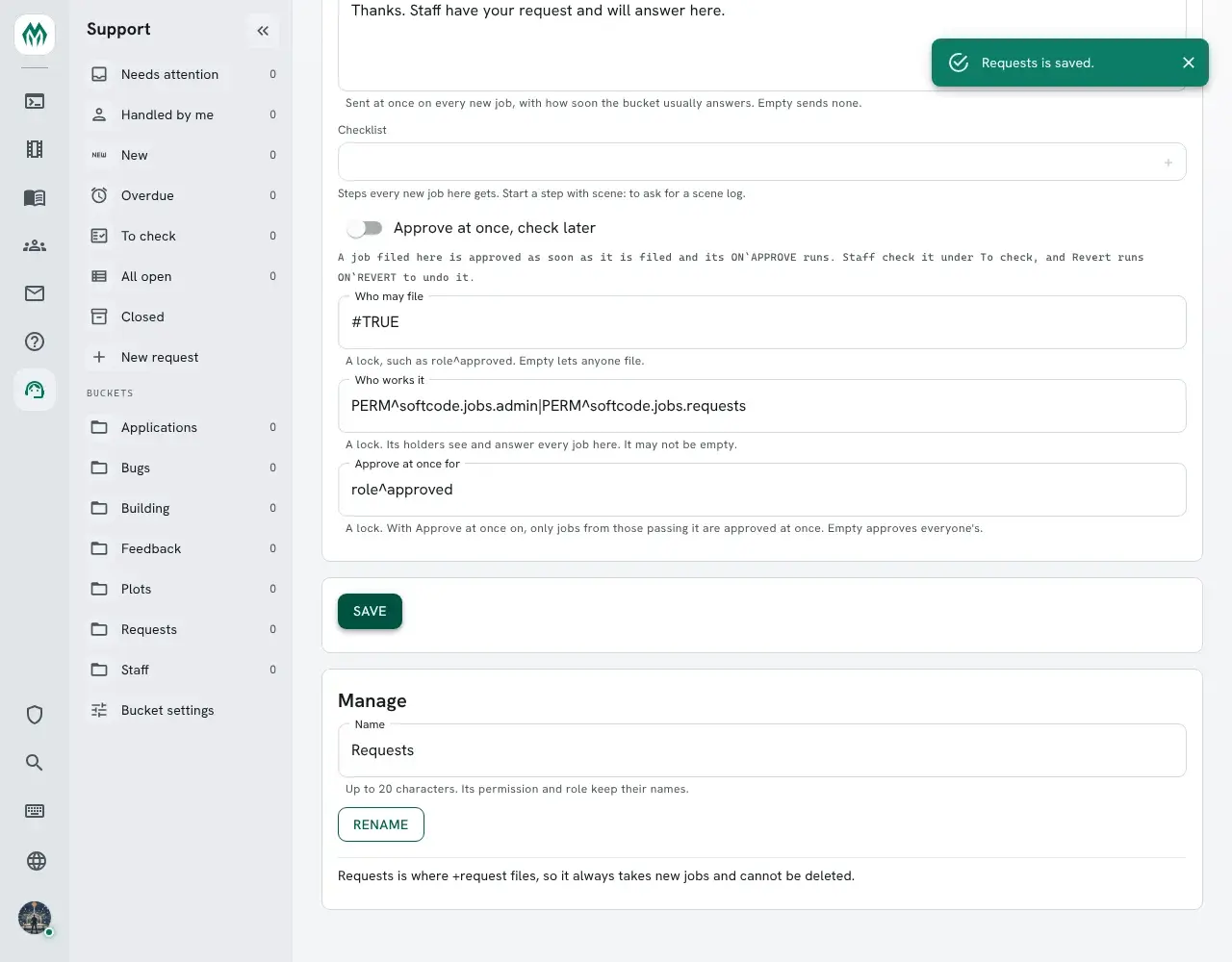Open the Applications bucket

(183, 427)
